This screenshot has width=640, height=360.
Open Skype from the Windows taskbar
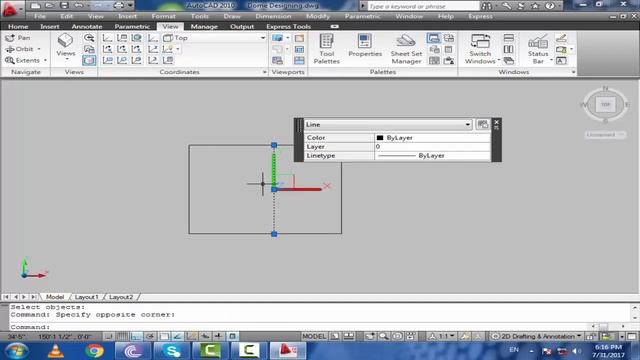[x=172, y=351]
